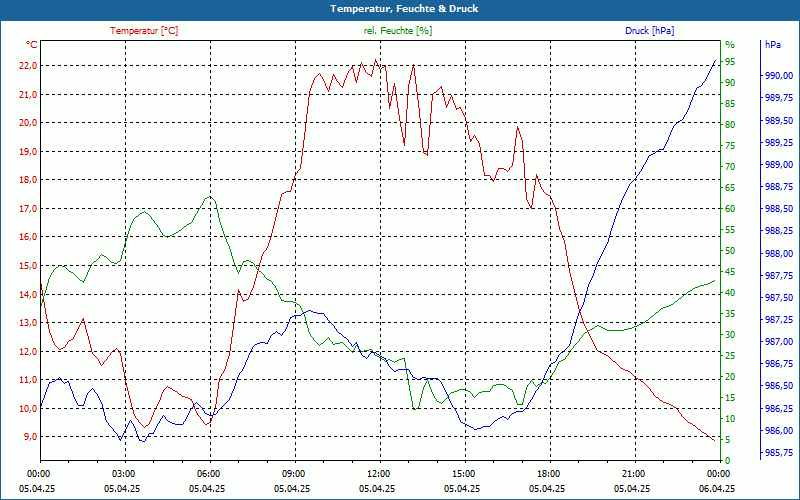Click the blue hPa unit label at top right
The image size is (800, 500).
[773, 45]
